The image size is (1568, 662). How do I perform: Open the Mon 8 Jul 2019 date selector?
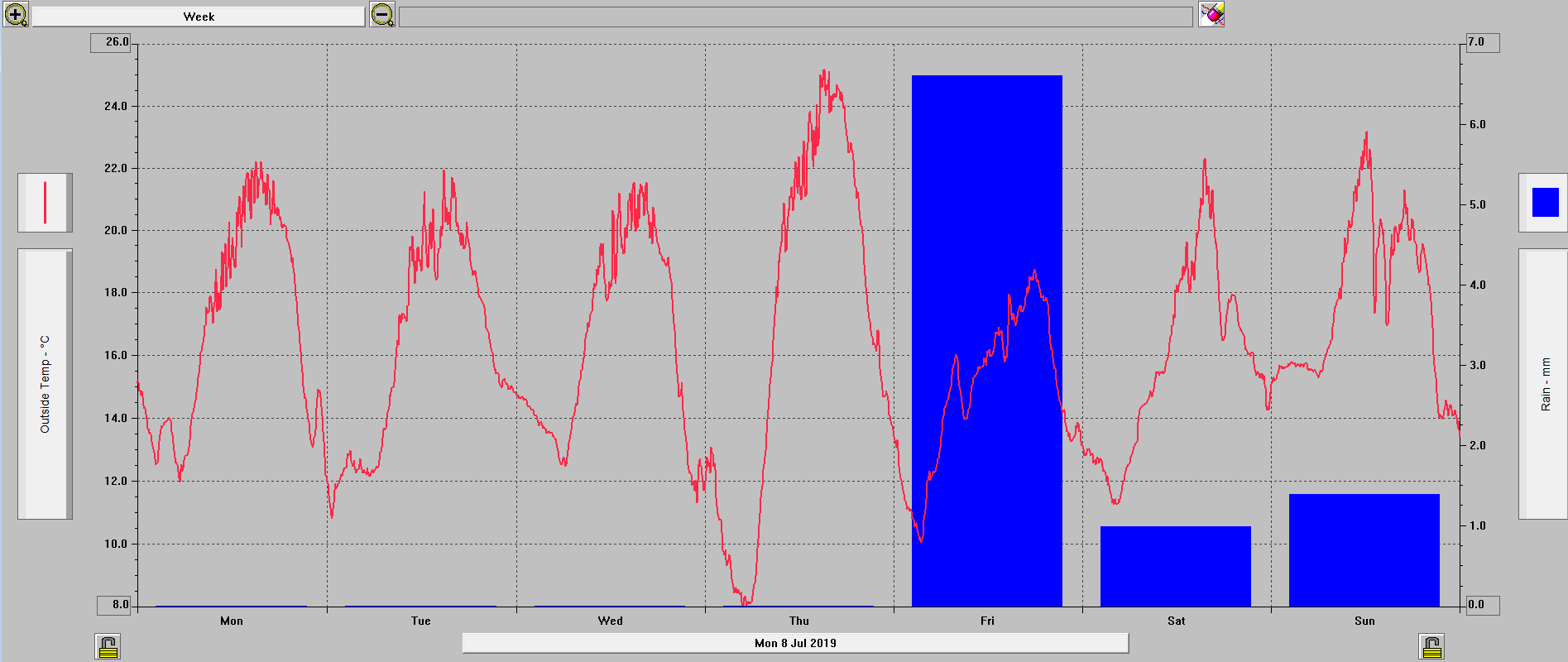[x=795, y=643]
